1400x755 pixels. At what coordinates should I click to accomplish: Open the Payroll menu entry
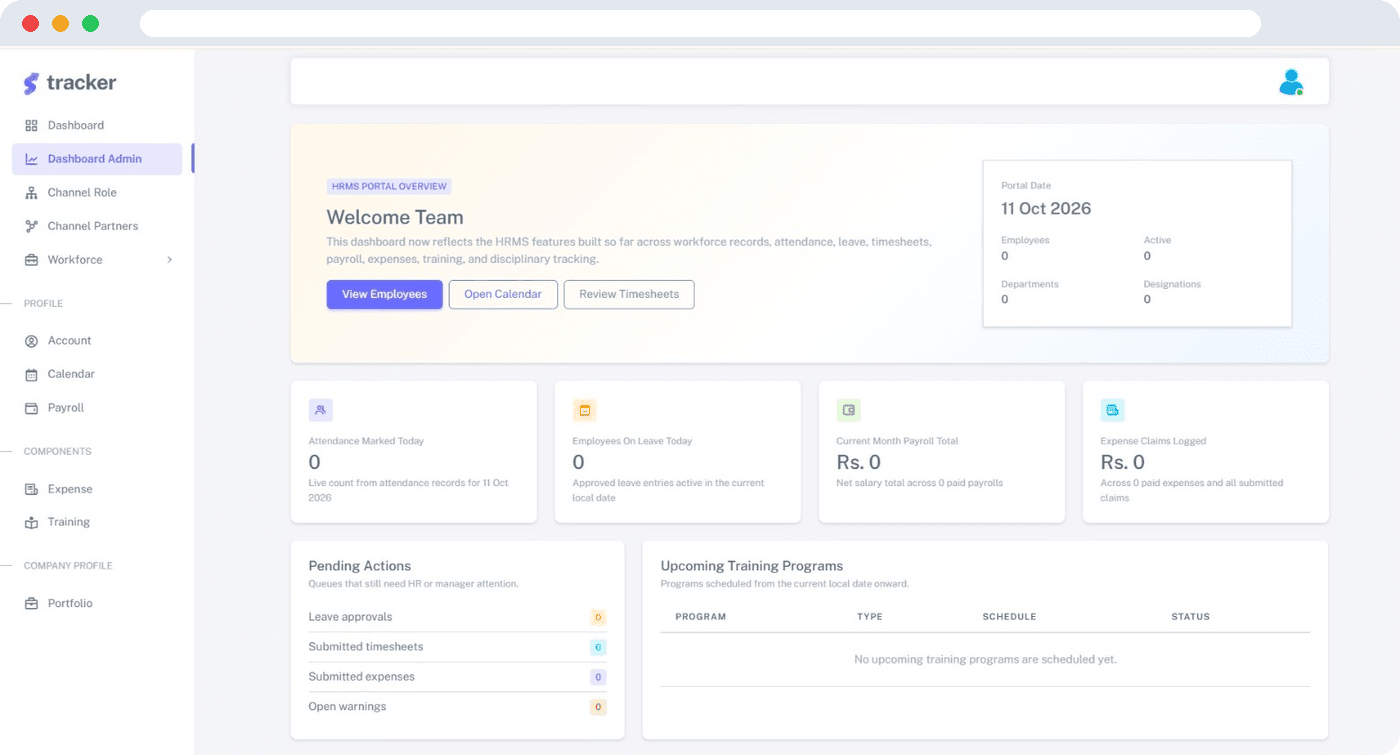pyautogui.click(x=97, y=408)
